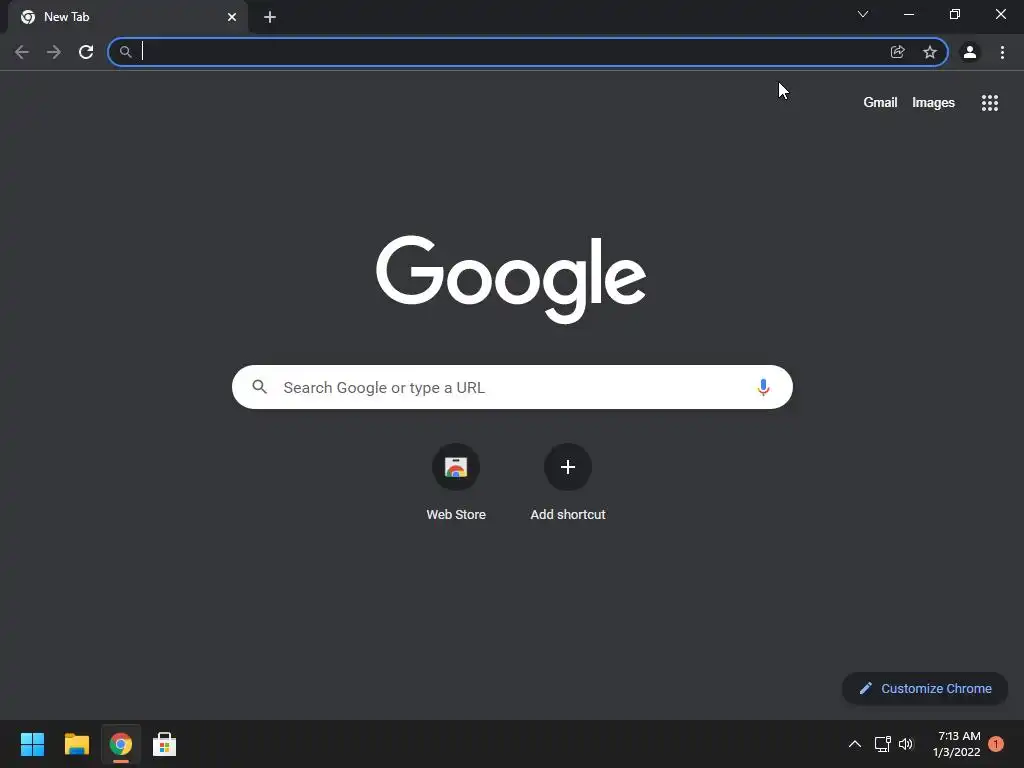Open Microsoft Store from the taskbar
The image size is (1024, 768).
click(x=165, y=744)
